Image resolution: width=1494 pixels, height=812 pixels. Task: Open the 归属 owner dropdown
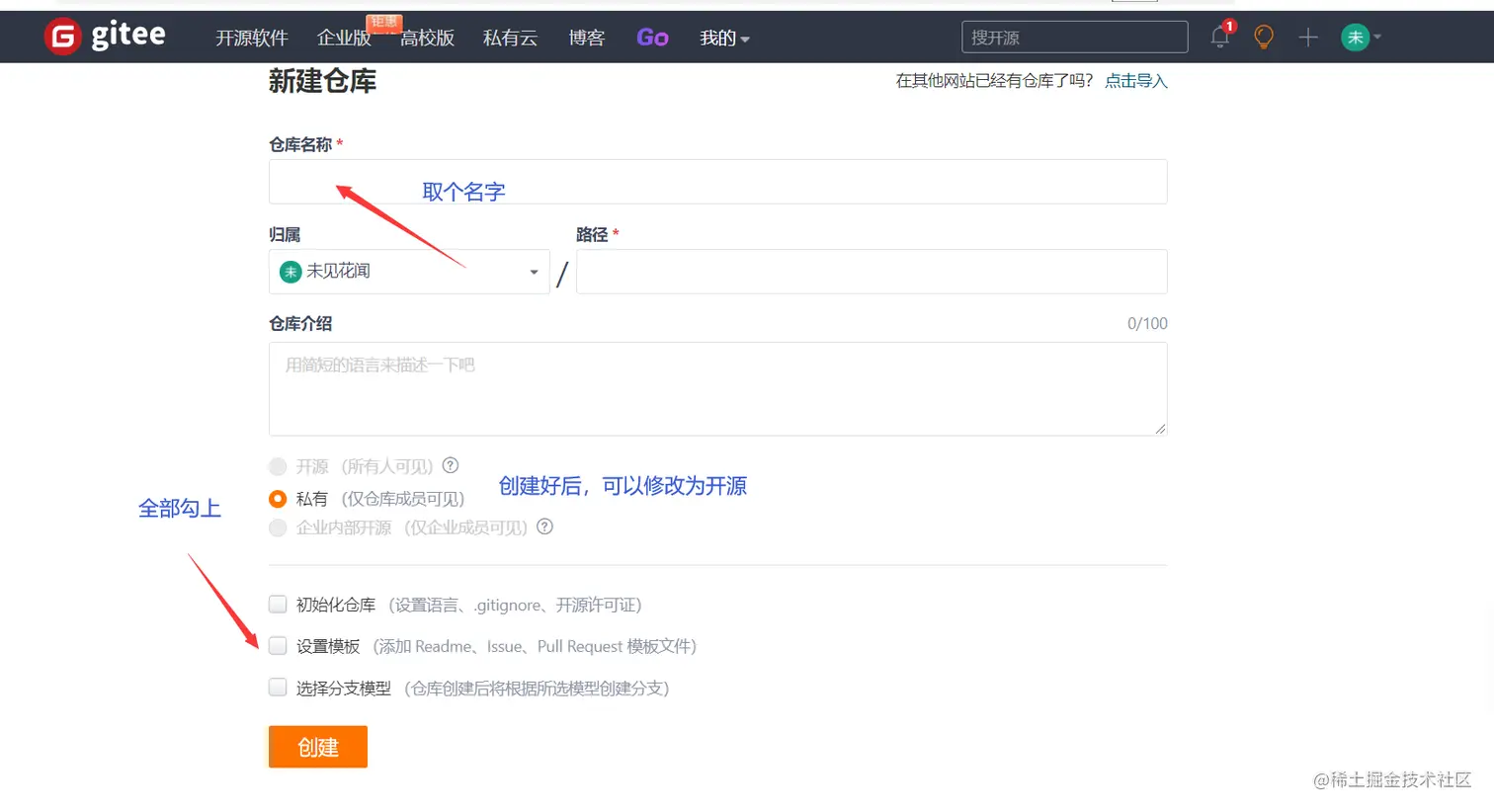(409, 272)
